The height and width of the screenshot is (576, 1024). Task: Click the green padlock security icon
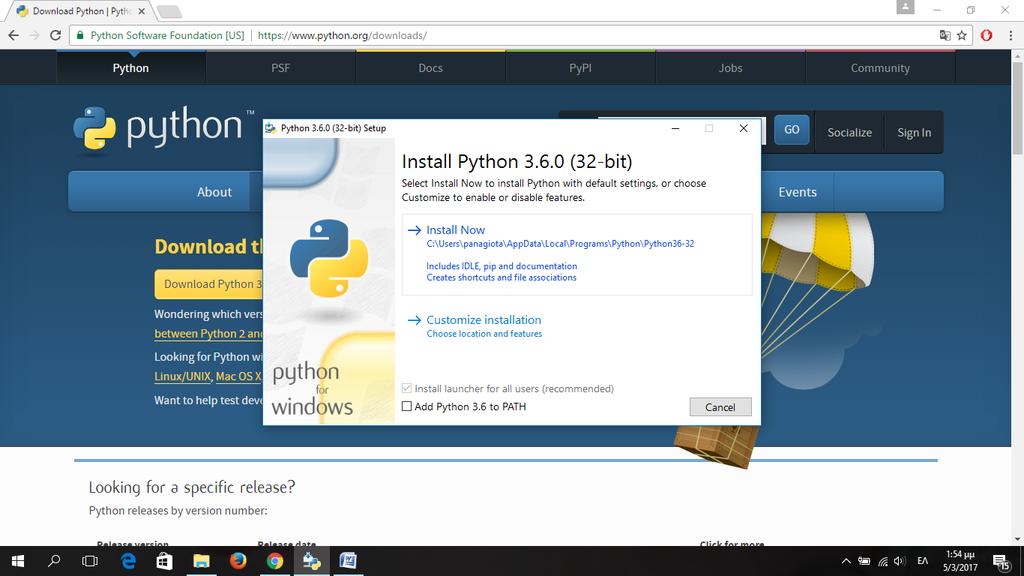coord(80,35)
